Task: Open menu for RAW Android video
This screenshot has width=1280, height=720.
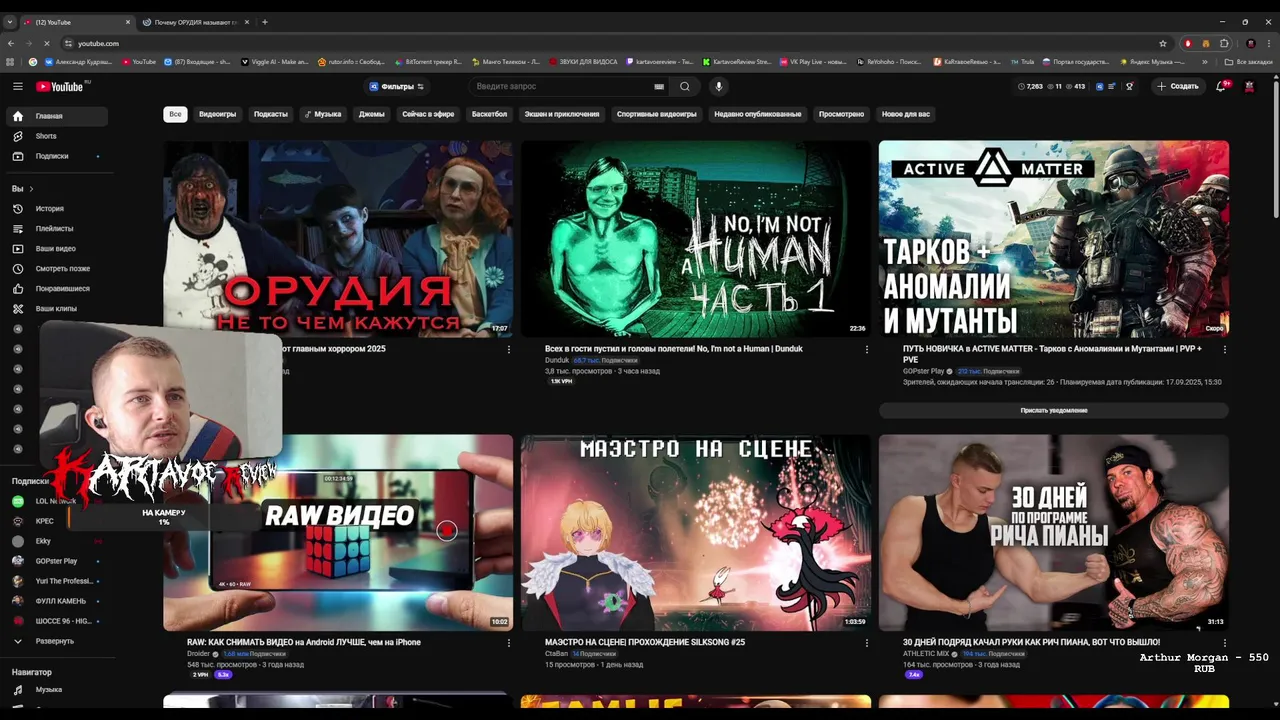Action: click(509, 643)
